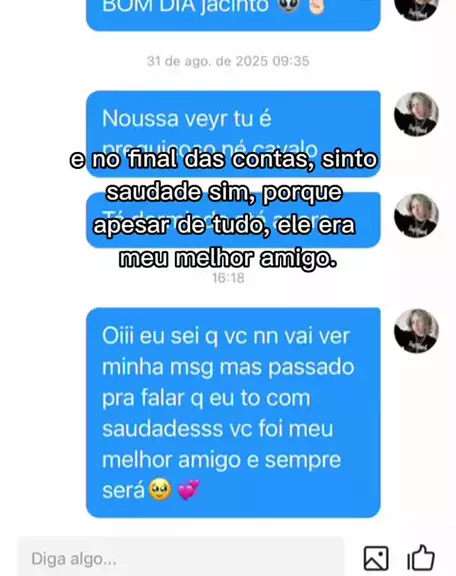The width and height of the screenshot is (456, 576).
Task: Select the message bubble behind 'apesar de tudo' caption
Action: coord(233,220)
